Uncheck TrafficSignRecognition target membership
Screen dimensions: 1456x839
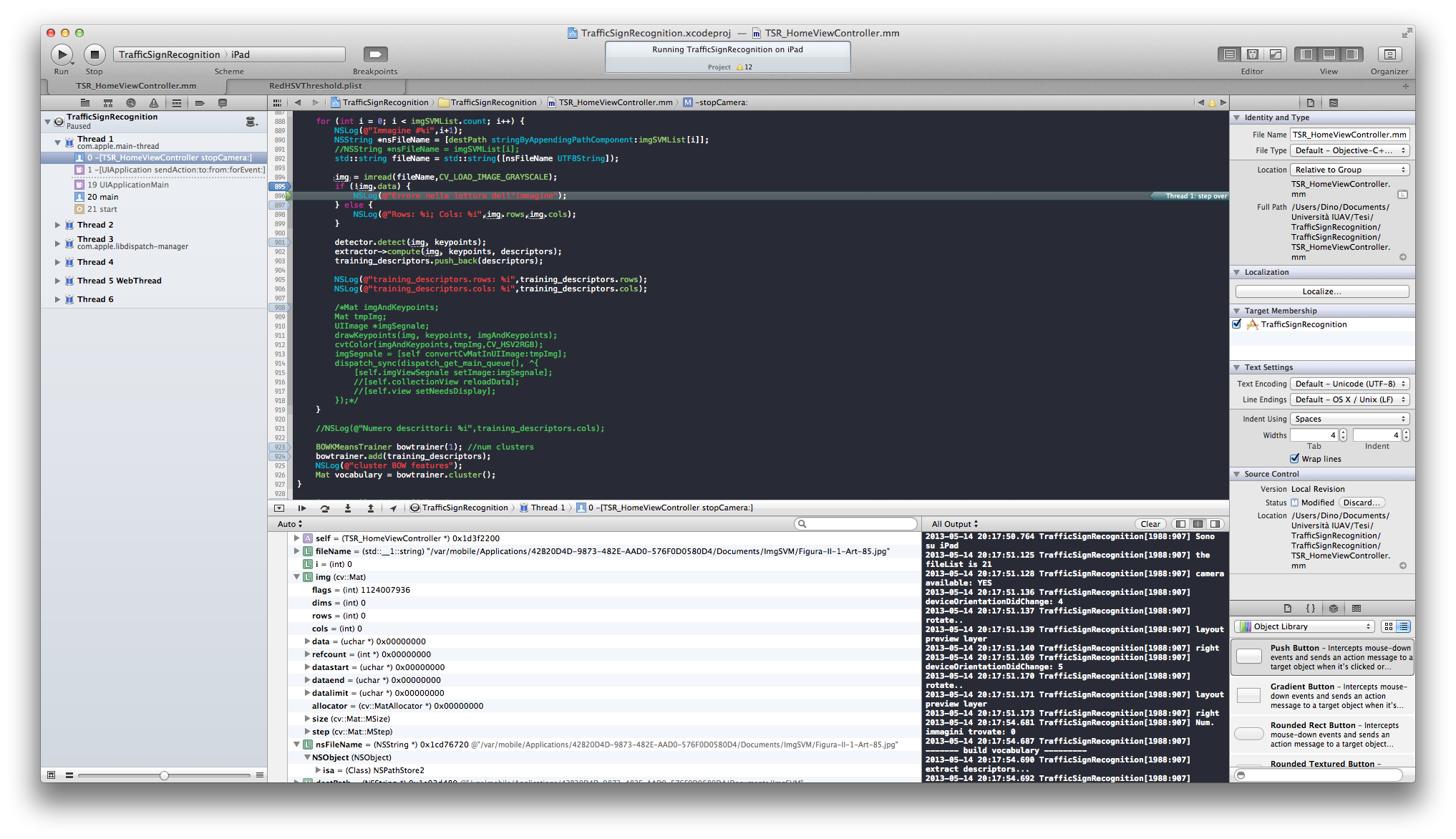pos(1236,324)
